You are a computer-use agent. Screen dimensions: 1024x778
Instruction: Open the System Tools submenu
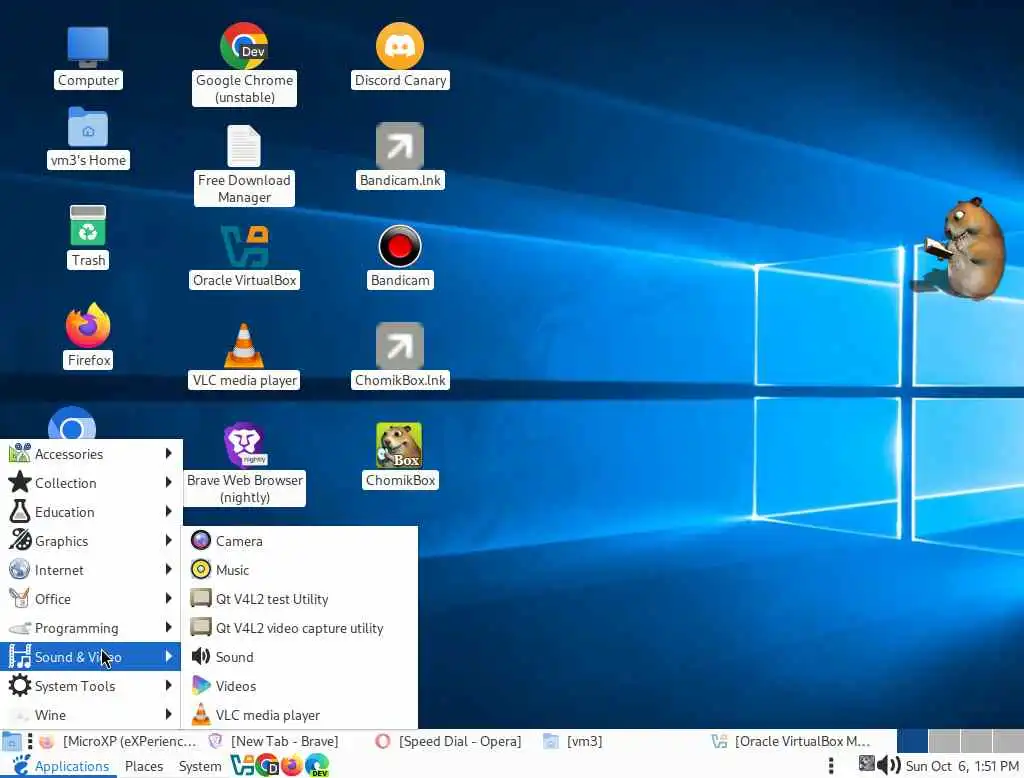[91, 686]
